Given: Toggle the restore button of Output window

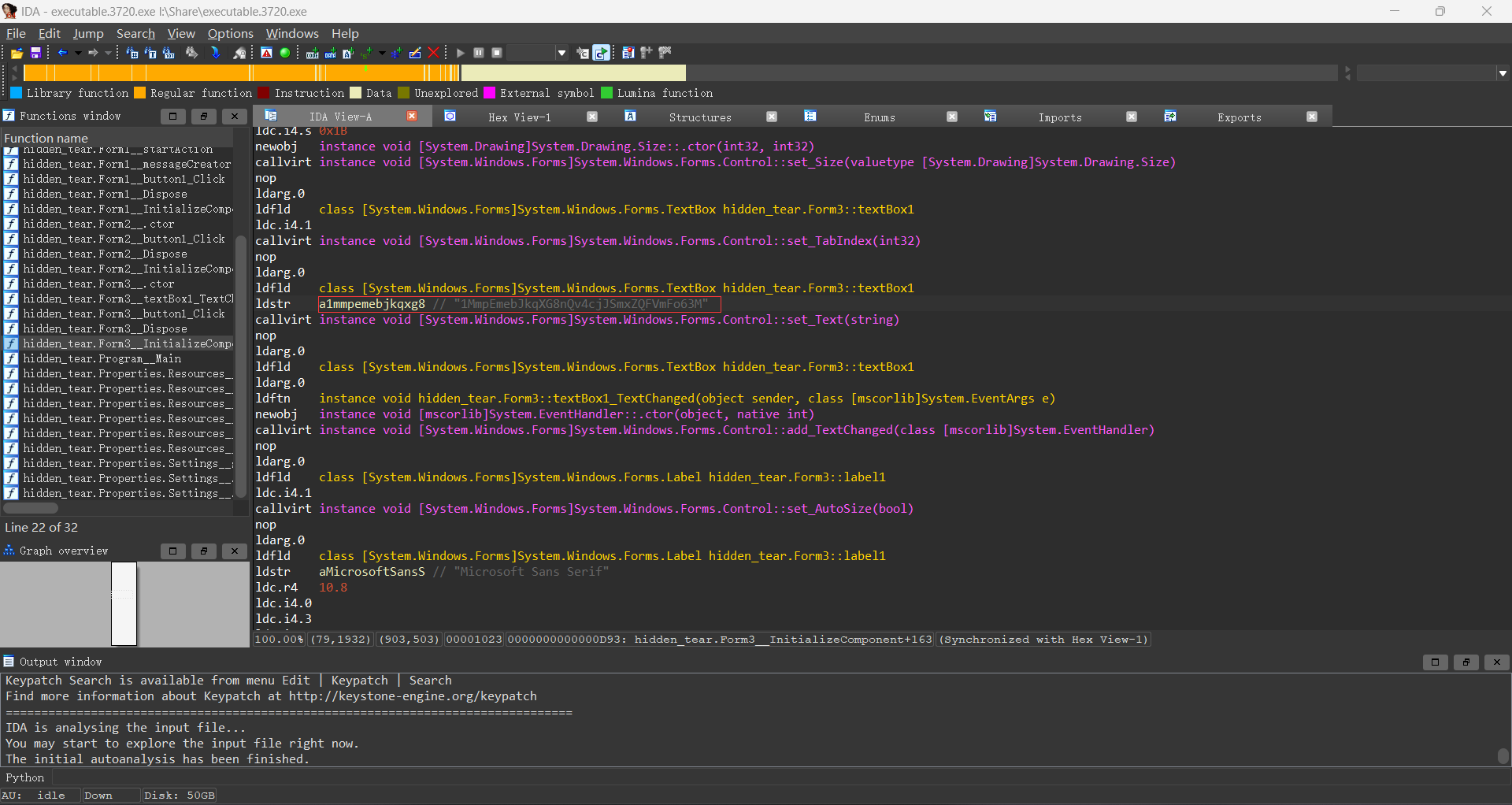Looking at the screenshot, I should pos(1466,662).
